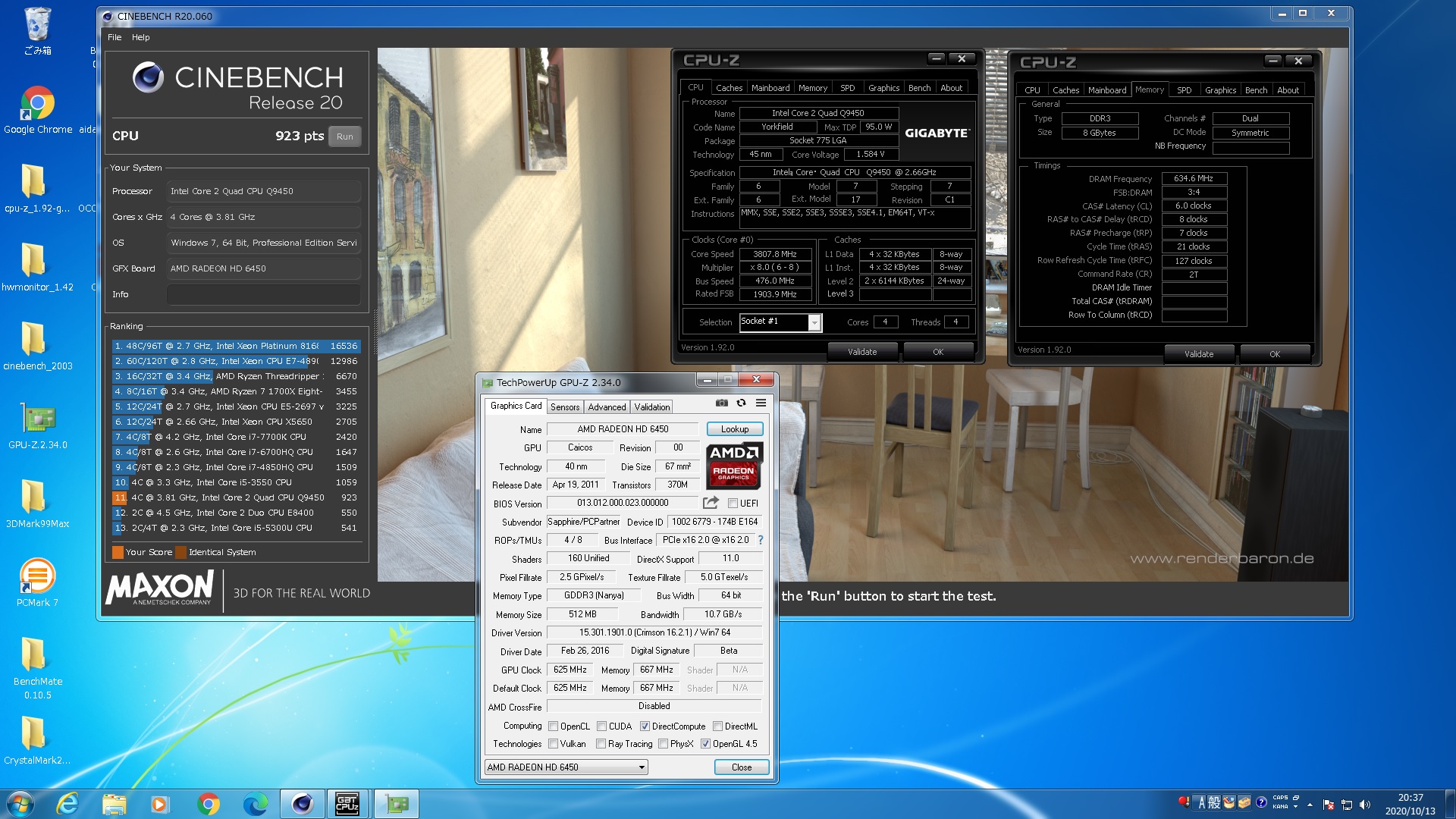
Task: Click the BIOS export share icon
Action: click(x=711, y=503)
